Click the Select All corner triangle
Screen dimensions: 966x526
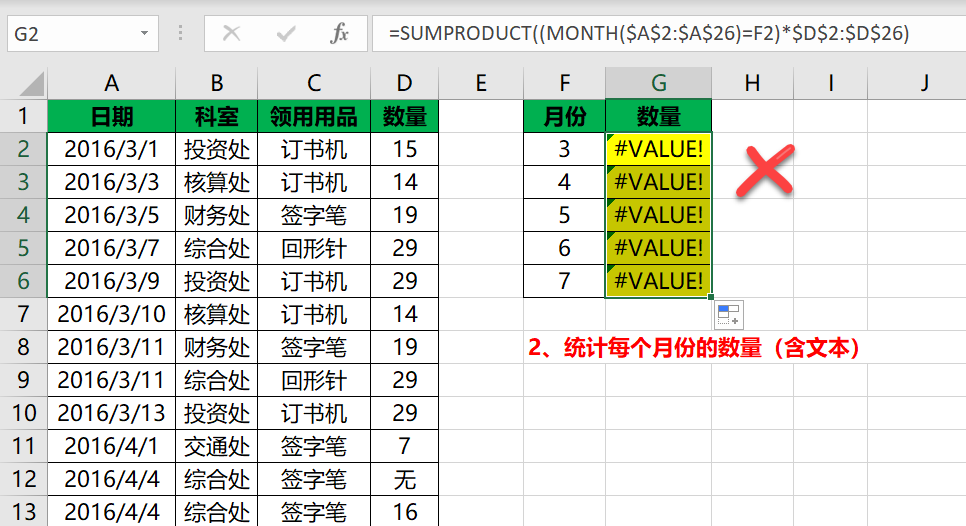click(x=31, y=84)
